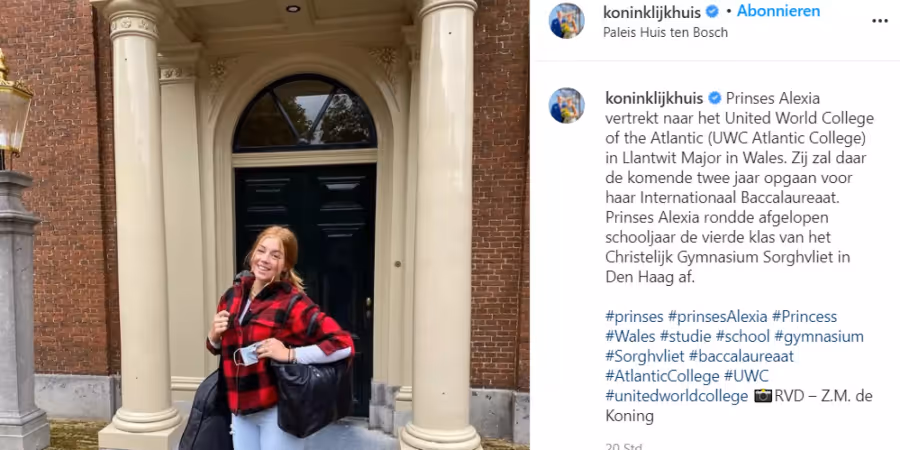Viewport: 900px width, 450px height.
Task: Click the koninklijkhuis profile avatar in header
Action: click(x=567, y=21)
